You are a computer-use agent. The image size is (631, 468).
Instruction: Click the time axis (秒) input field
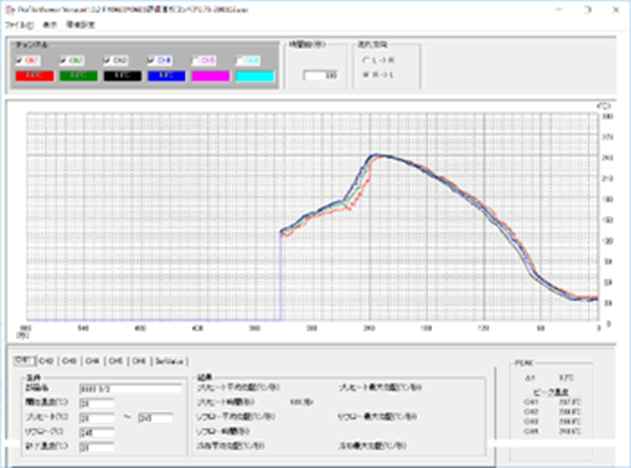[318, 74]
